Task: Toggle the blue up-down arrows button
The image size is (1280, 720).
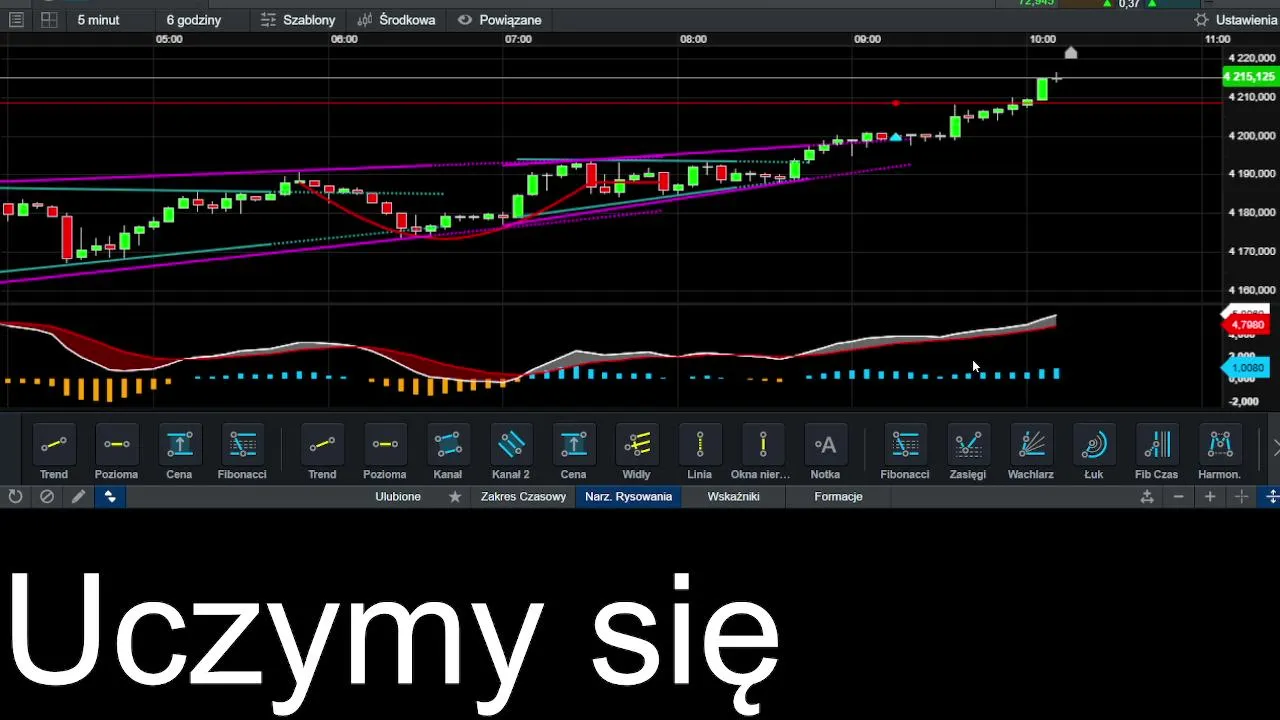Action: click(110, 497)
